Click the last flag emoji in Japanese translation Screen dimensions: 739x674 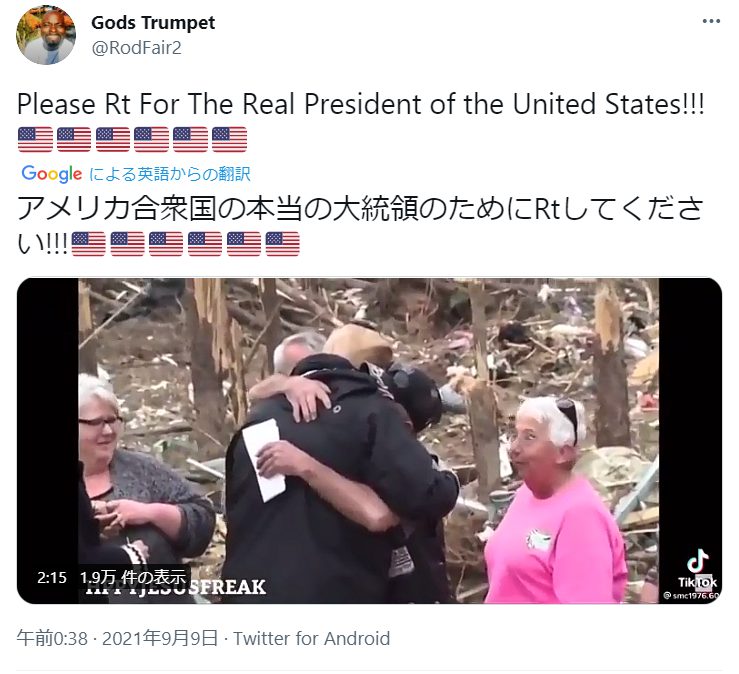click(x=282, y=244)
